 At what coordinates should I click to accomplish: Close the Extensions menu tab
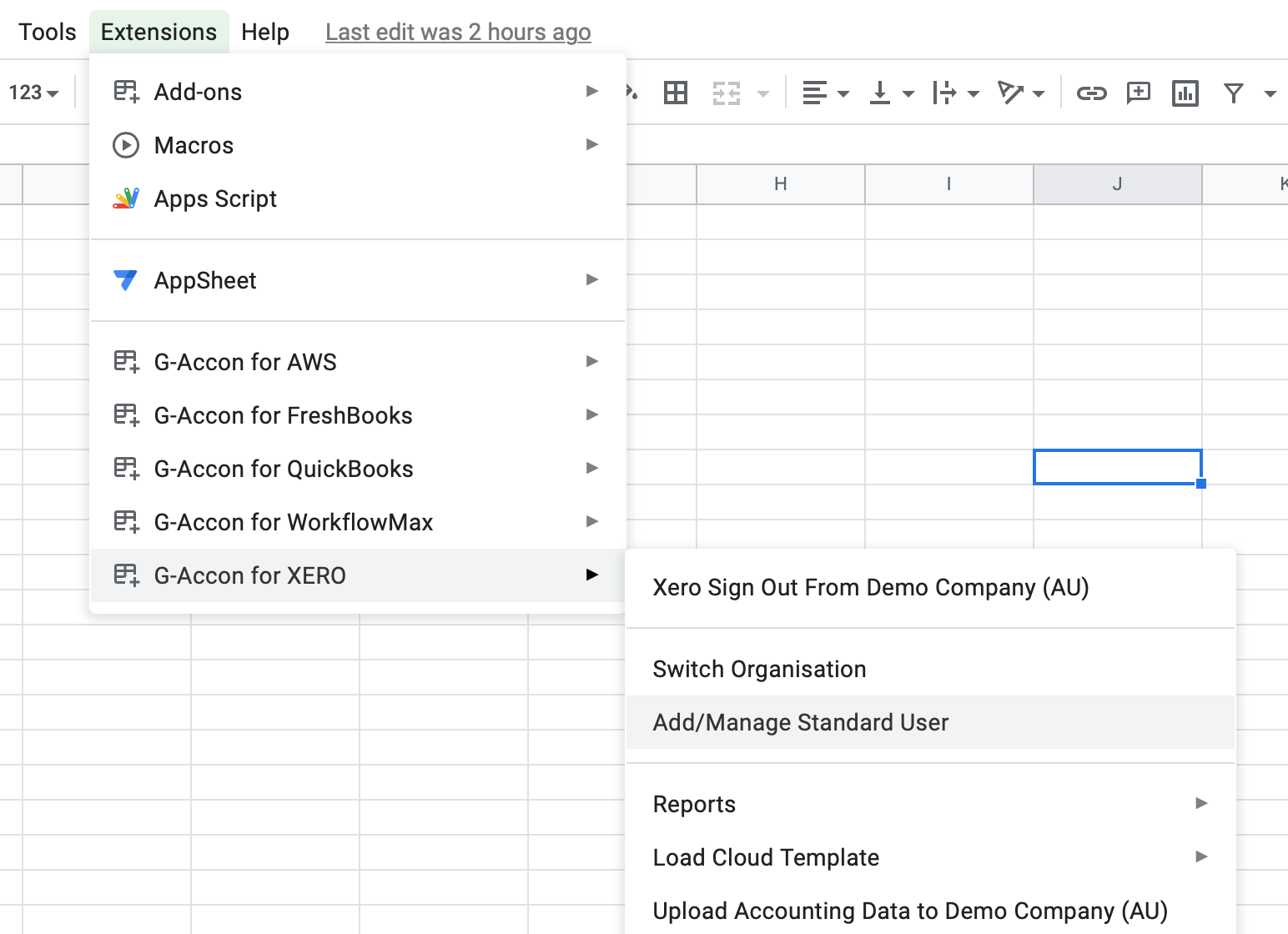[158, 32]
